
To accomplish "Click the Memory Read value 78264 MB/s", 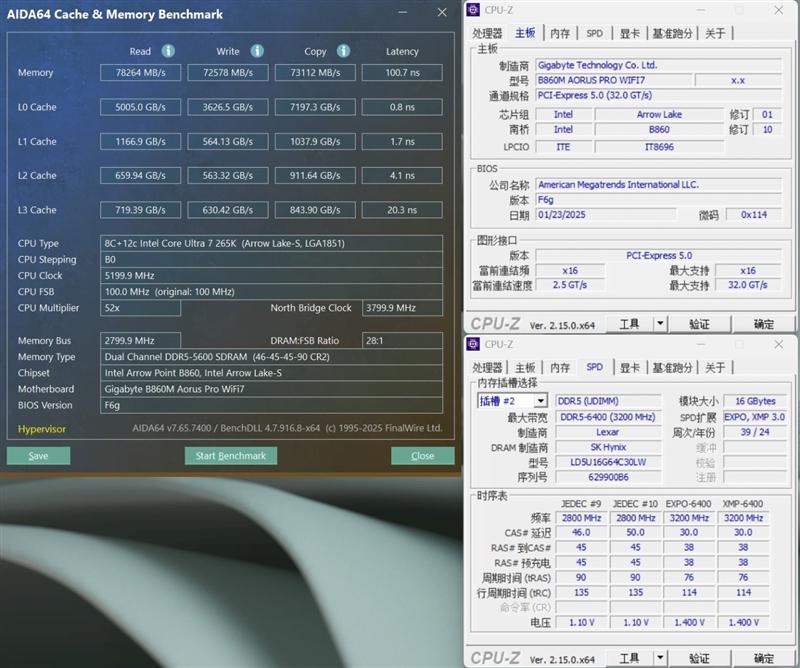I will (x=140, y=72).
